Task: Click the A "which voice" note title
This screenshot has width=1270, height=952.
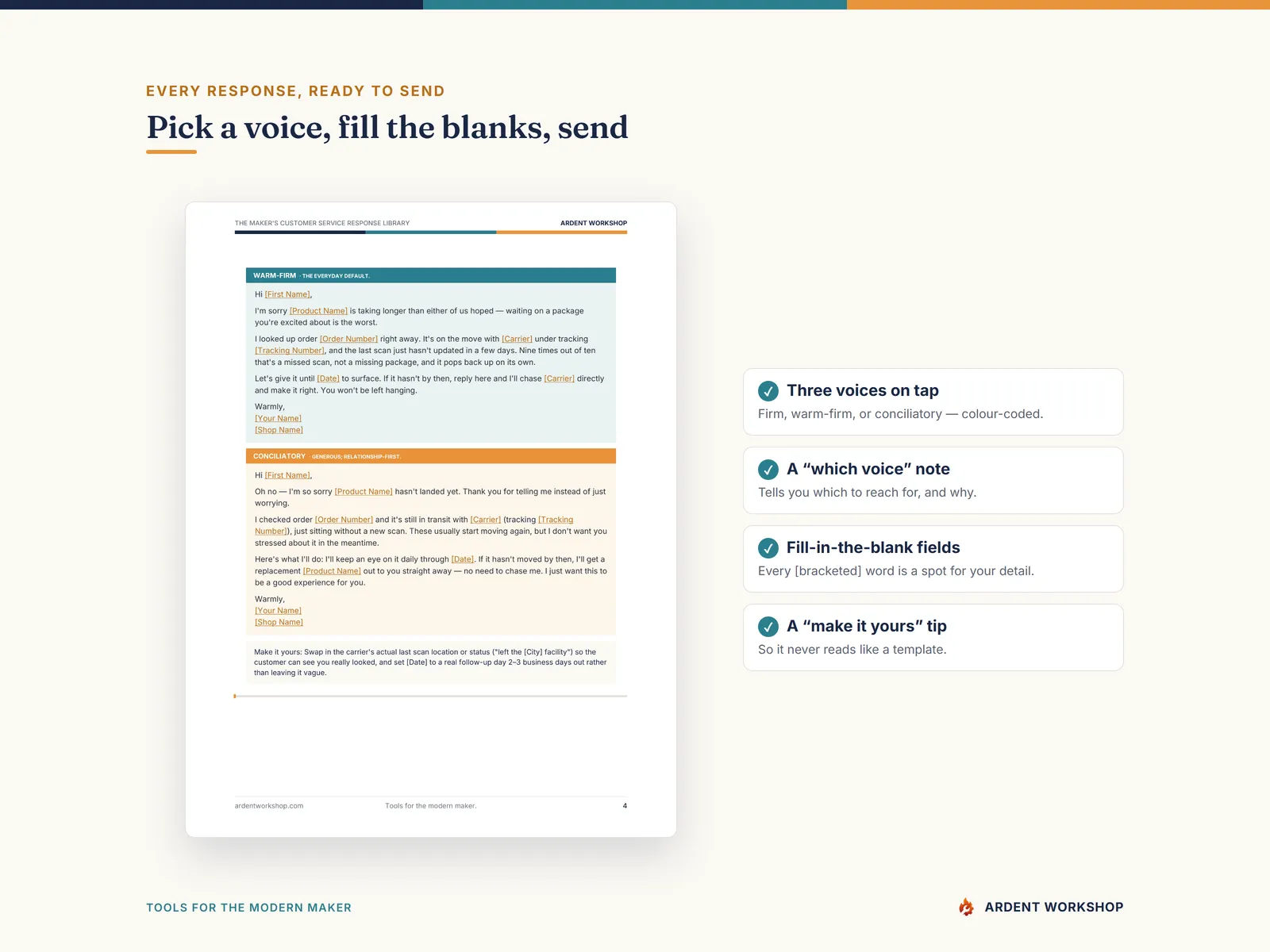Action: click(x=868, y=469)
